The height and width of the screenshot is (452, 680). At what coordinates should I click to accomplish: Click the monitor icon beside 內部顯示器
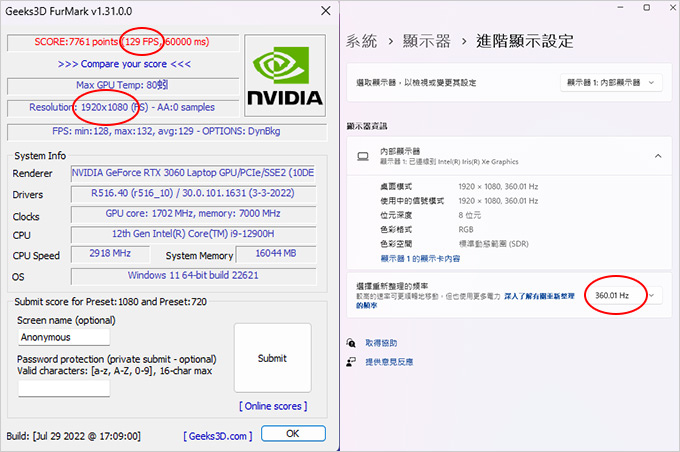(363, 156)
